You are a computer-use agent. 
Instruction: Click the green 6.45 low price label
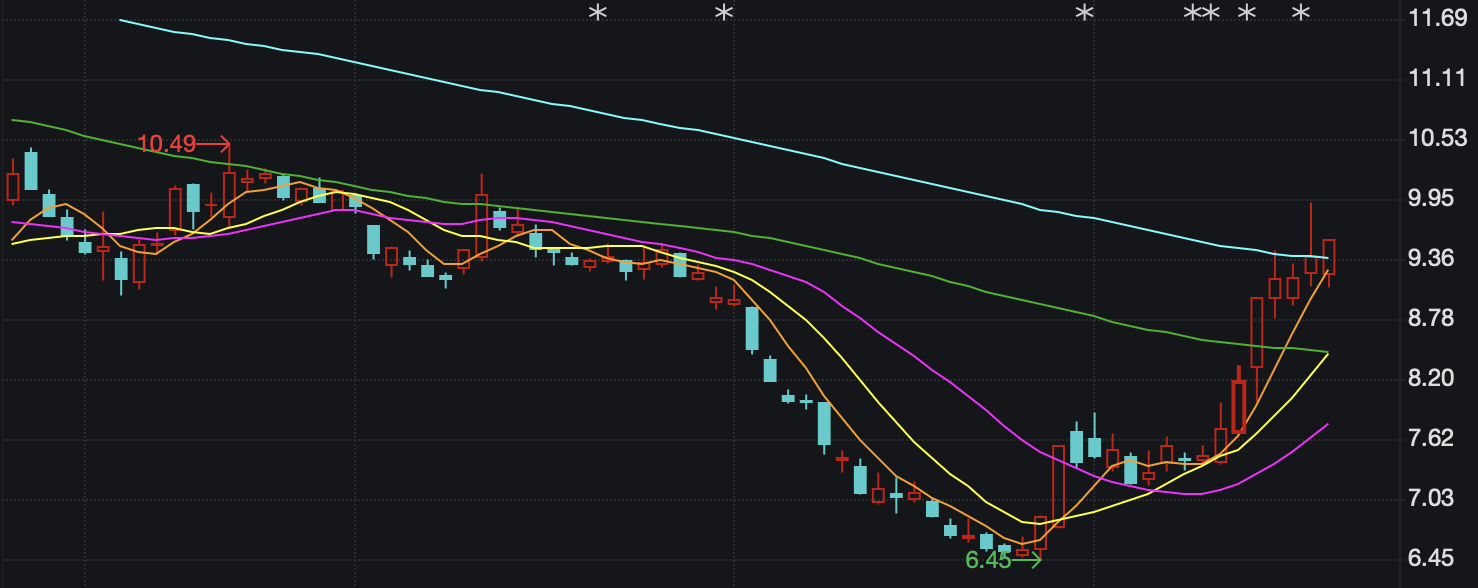[x=988, y=560]
